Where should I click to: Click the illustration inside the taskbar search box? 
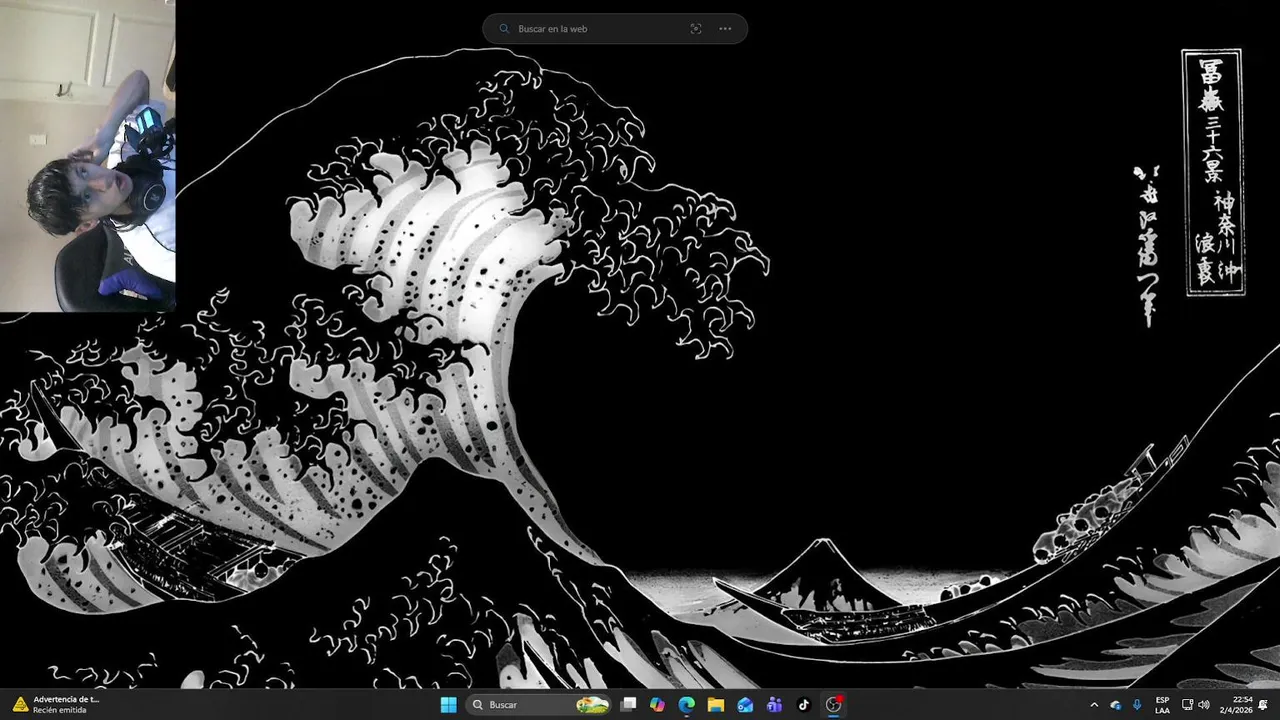click(x=592, y=705)
